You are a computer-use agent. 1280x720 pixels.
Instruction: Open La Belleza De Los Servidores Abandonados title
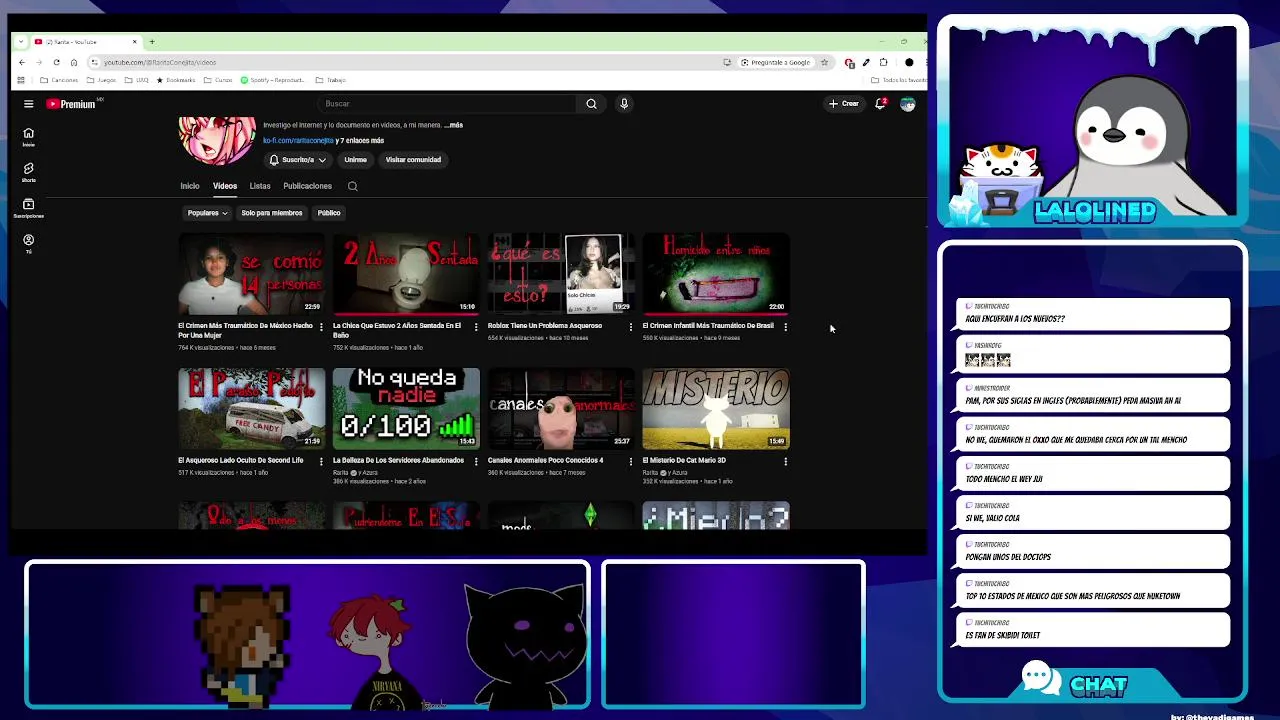[x=398, y=460]
